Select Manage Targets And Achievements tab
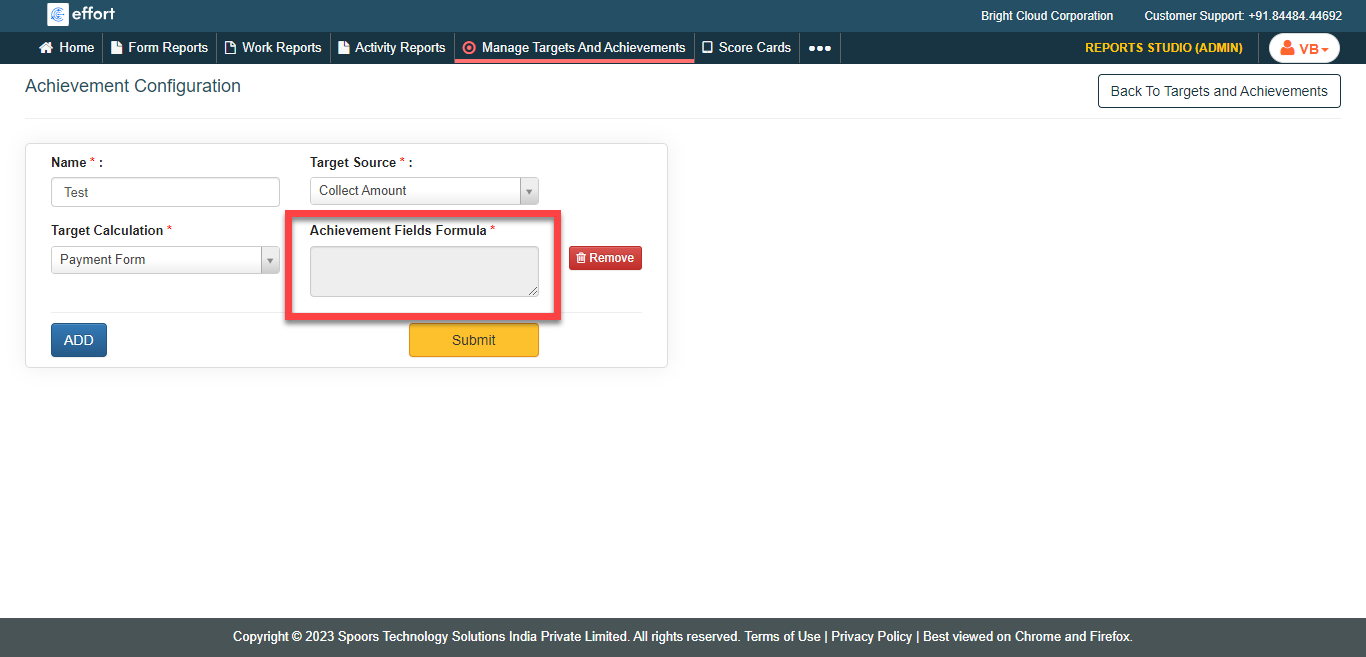This screenshot has width=1366, height=657. (574, 47)
